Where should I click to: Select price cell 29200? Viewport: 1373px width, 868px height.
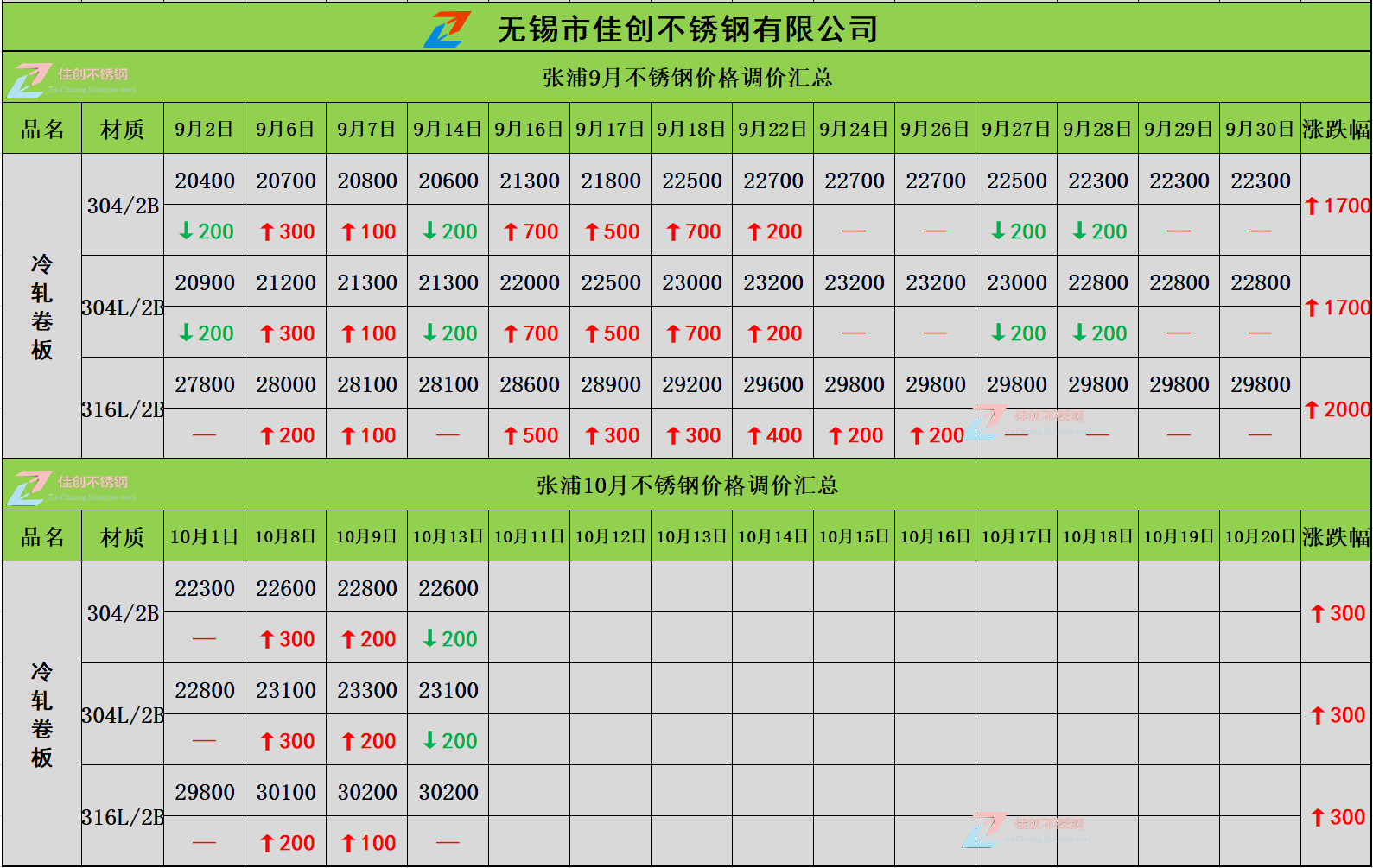point(692,384)
